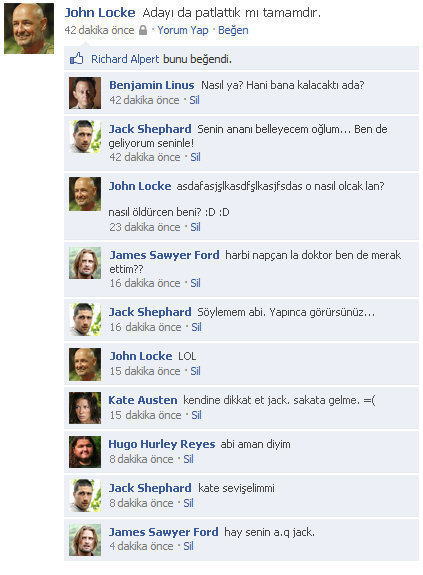Click Benjamin Linus's avatar thumbnail
The image size is (423, 575).
[x=85, y=93]
